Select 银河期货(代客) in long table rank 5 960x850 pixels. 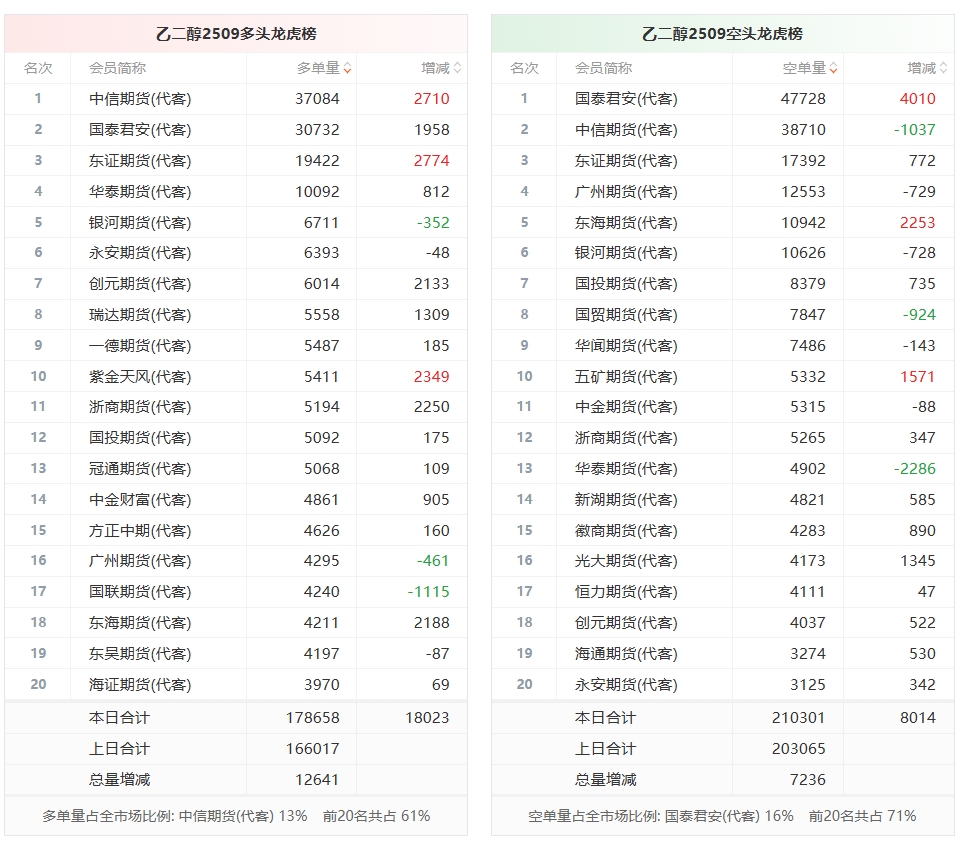pyautogui.click(x=140, y=222)
